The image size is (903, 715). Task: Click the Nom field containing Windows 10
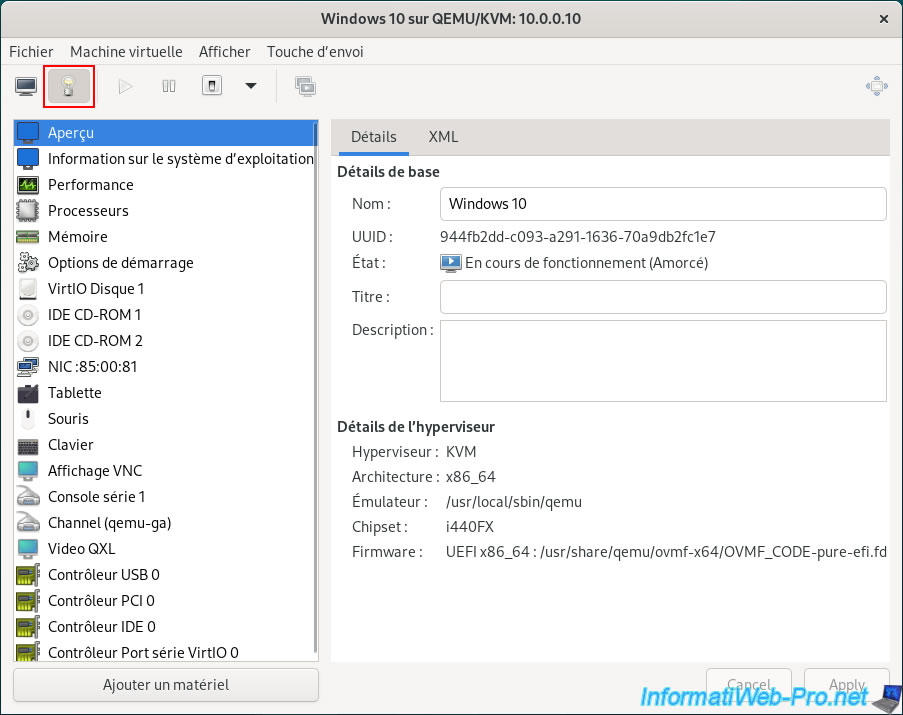click(x=663, y=204)
